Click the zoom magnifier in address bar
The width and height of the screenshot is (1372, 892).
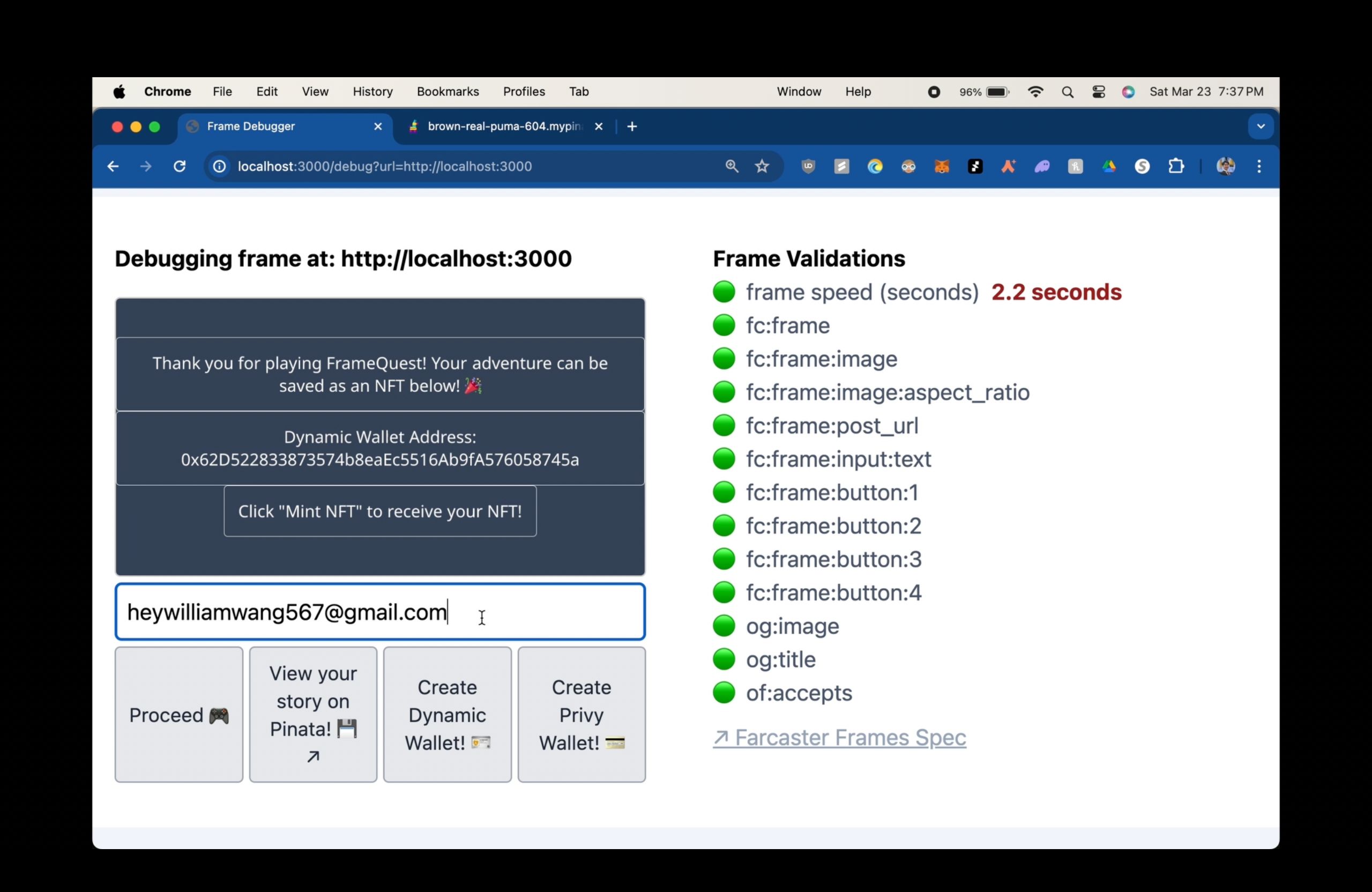coord(732,167)
